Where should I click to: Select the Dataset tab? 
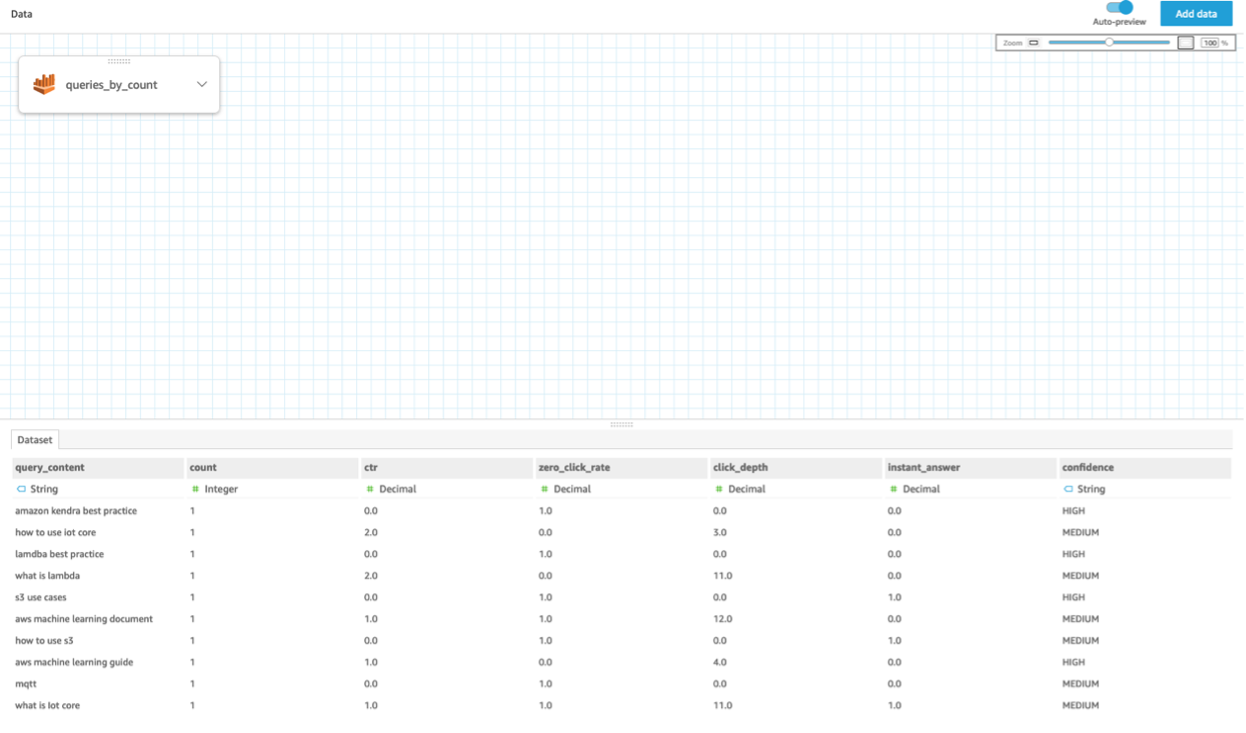35,440
